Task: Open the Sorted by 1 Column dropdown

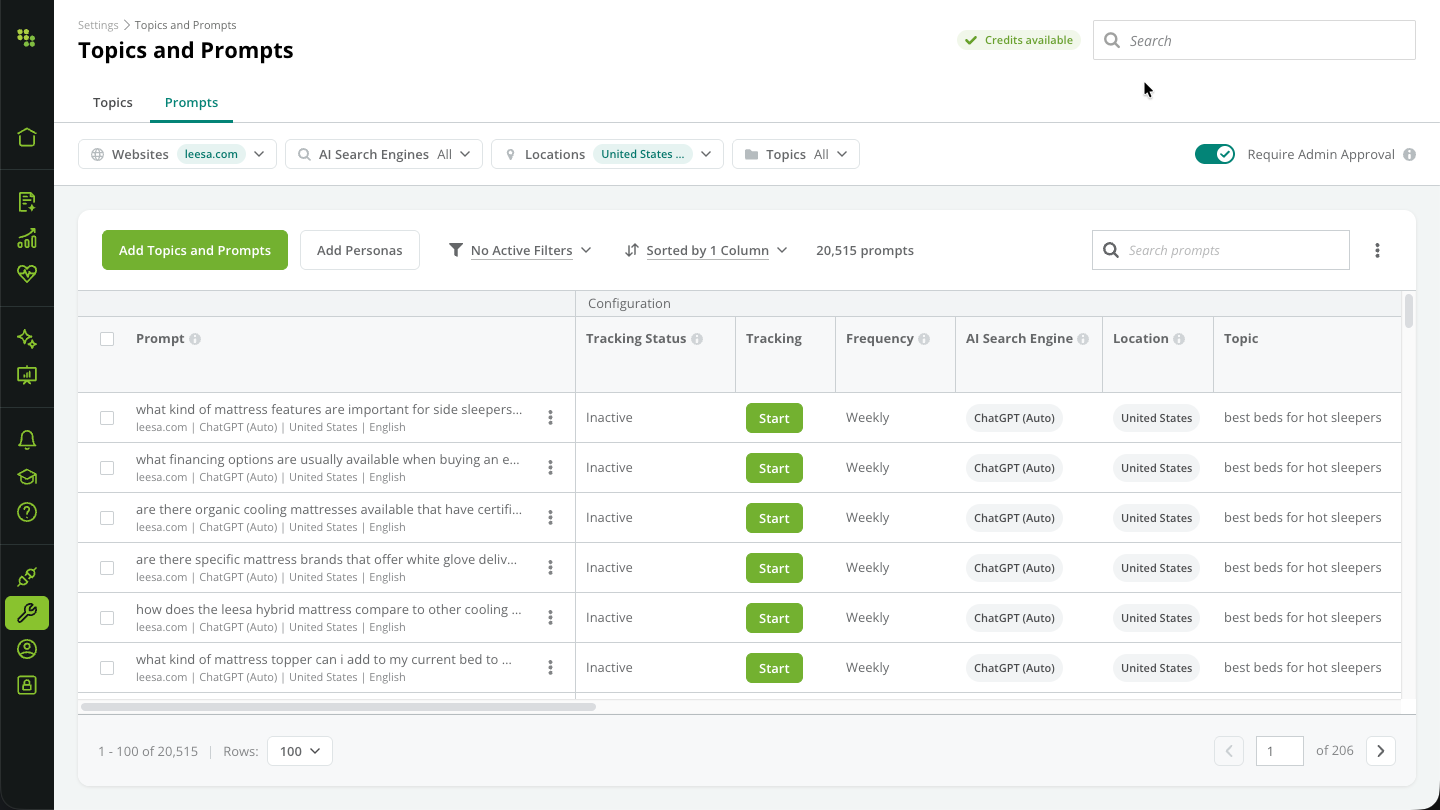Action: click(706, 250)
